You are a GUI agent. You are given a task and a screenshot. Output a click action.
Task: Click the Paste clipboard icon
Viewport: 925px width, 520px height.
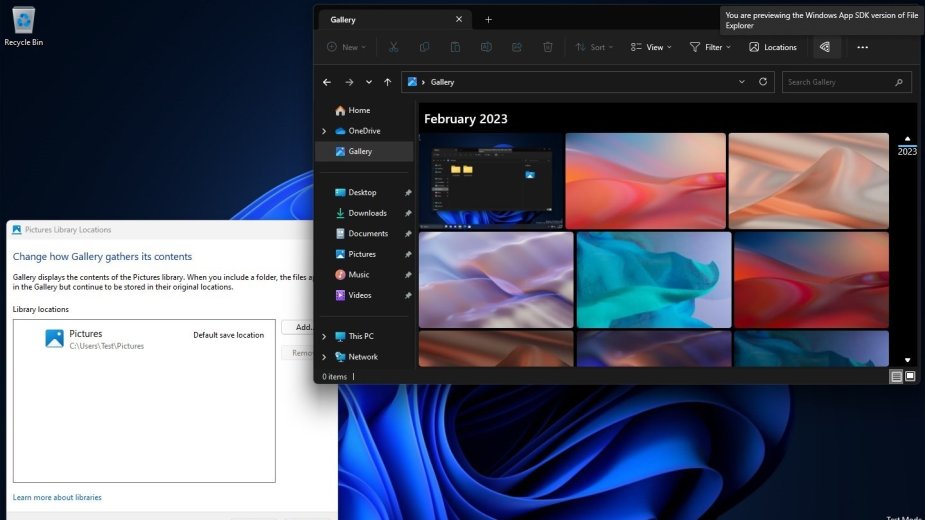(x=455, y=47)
